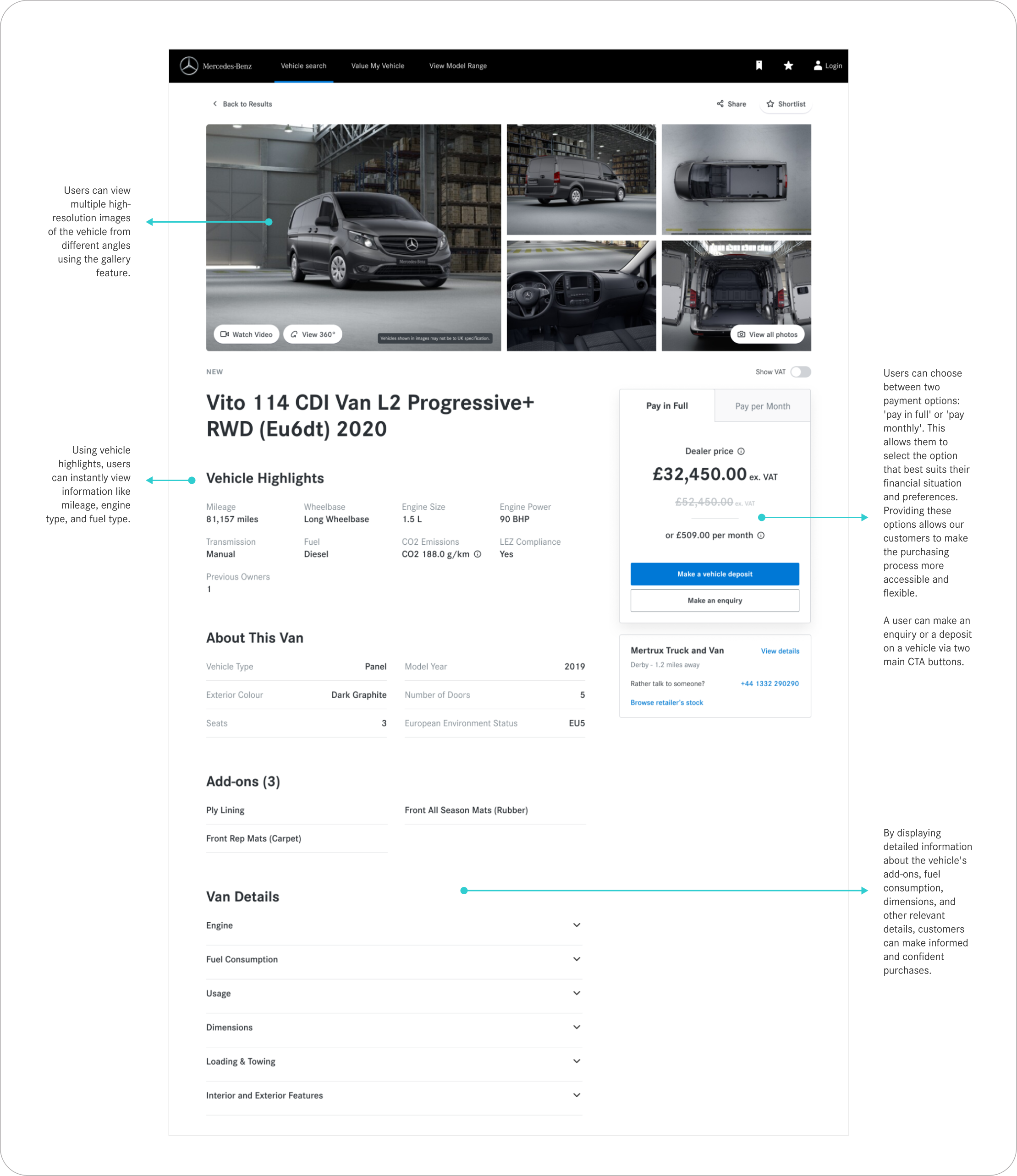Click the per month info icon
1017x1176 pixels.
click(x=761, y=535)
